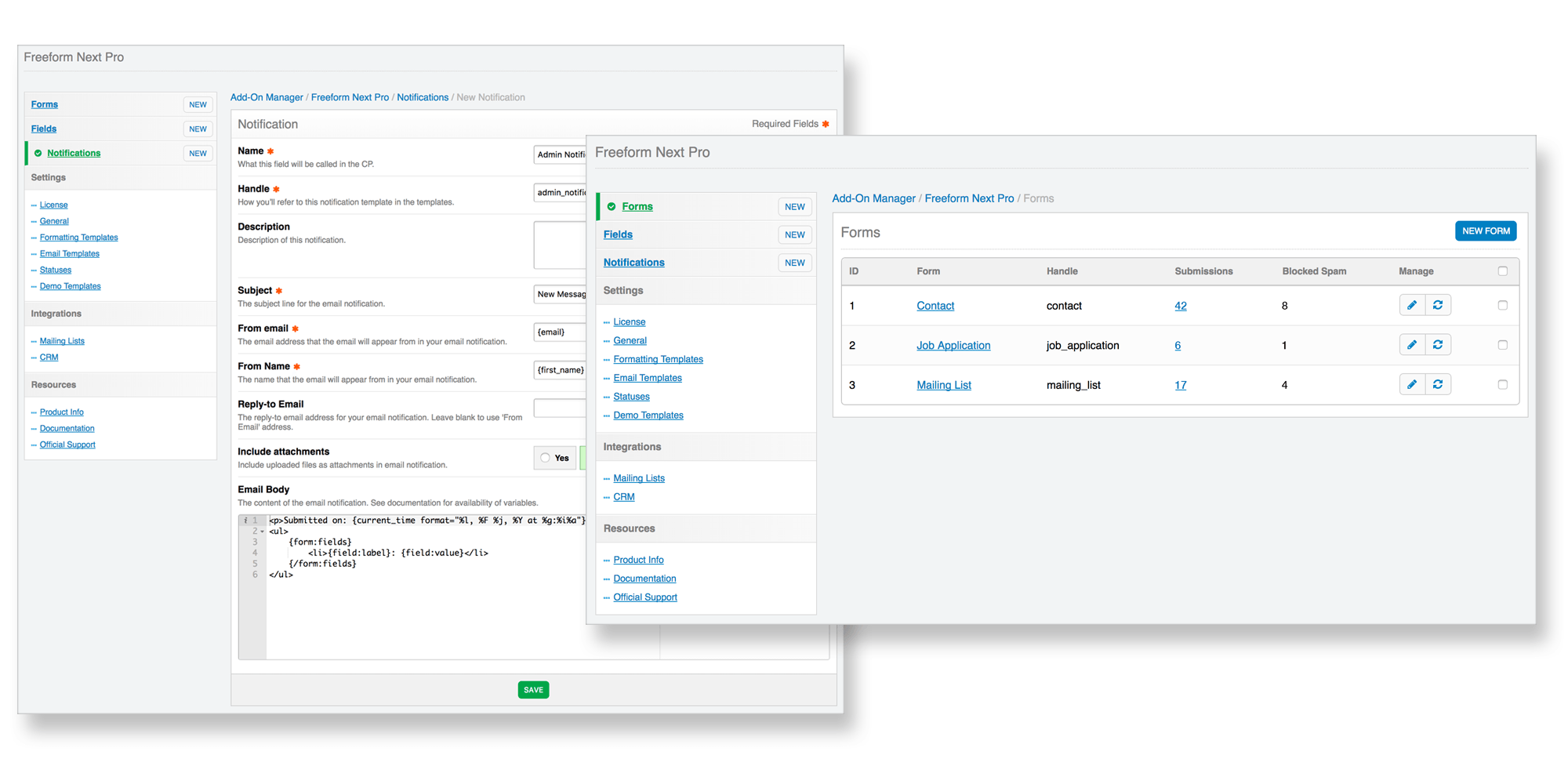The height and width of the screenshot is (784, 1568).
Task: Edit the Job Application form pencil icon
Action: pos(1412,345)
